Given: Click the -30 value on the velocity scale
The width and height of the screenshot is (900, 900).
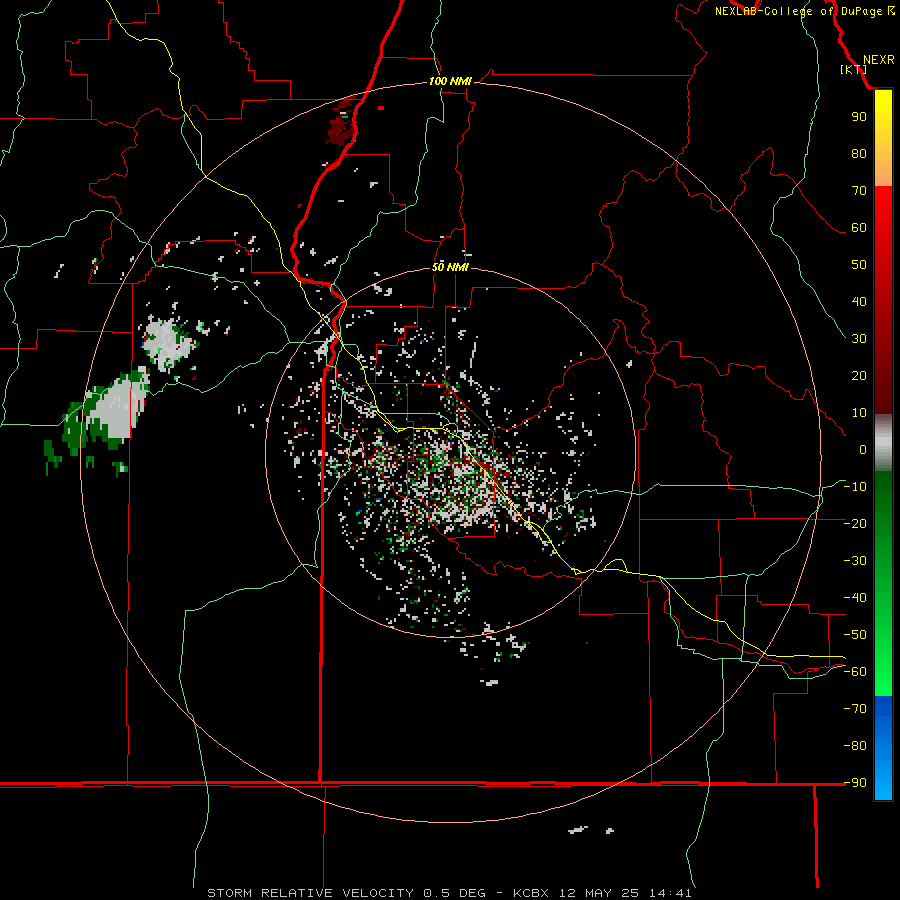Looking at the screenshot, I should tap(855, 561).
